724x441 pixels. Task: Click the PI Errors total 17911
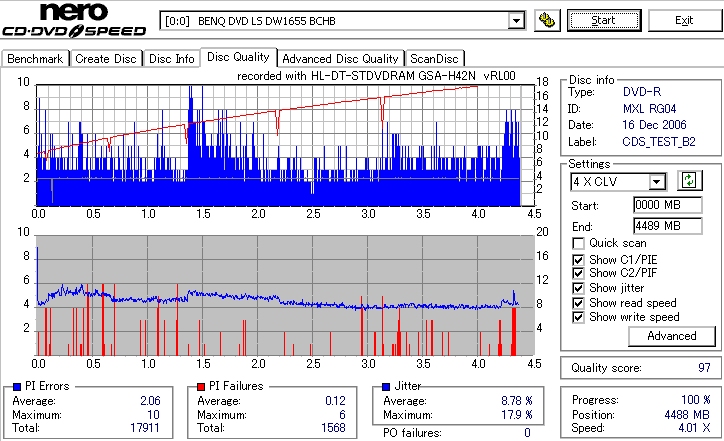[x=145, y=428]
